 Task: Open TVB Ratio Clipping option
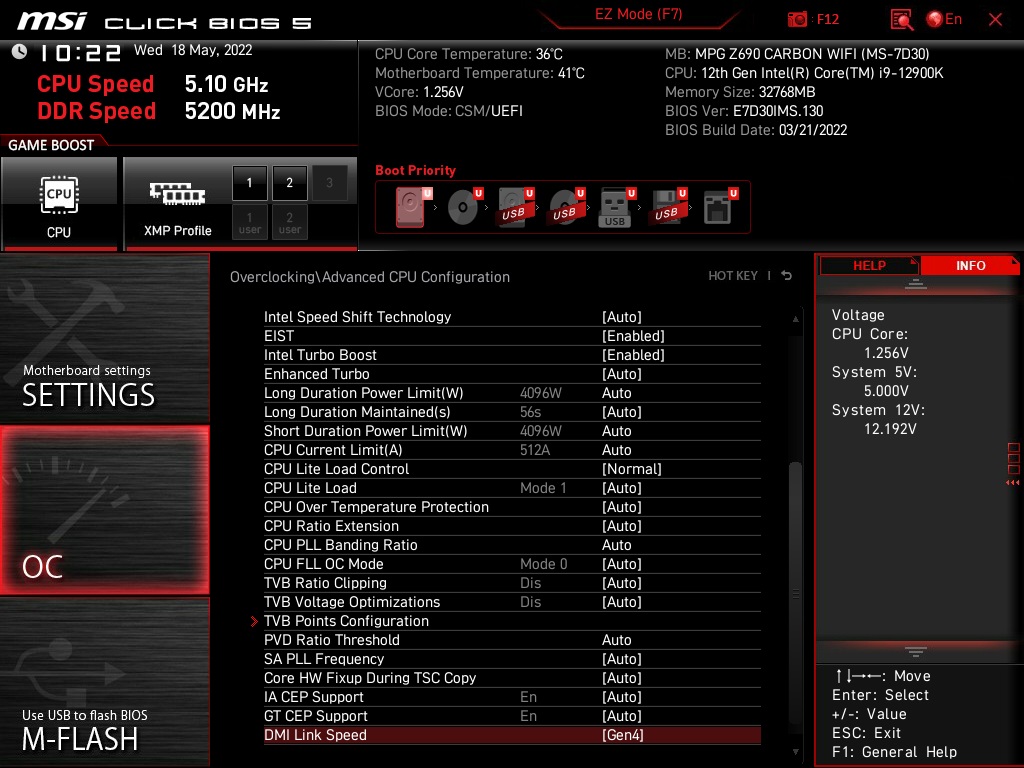click(x=512, y=582)
